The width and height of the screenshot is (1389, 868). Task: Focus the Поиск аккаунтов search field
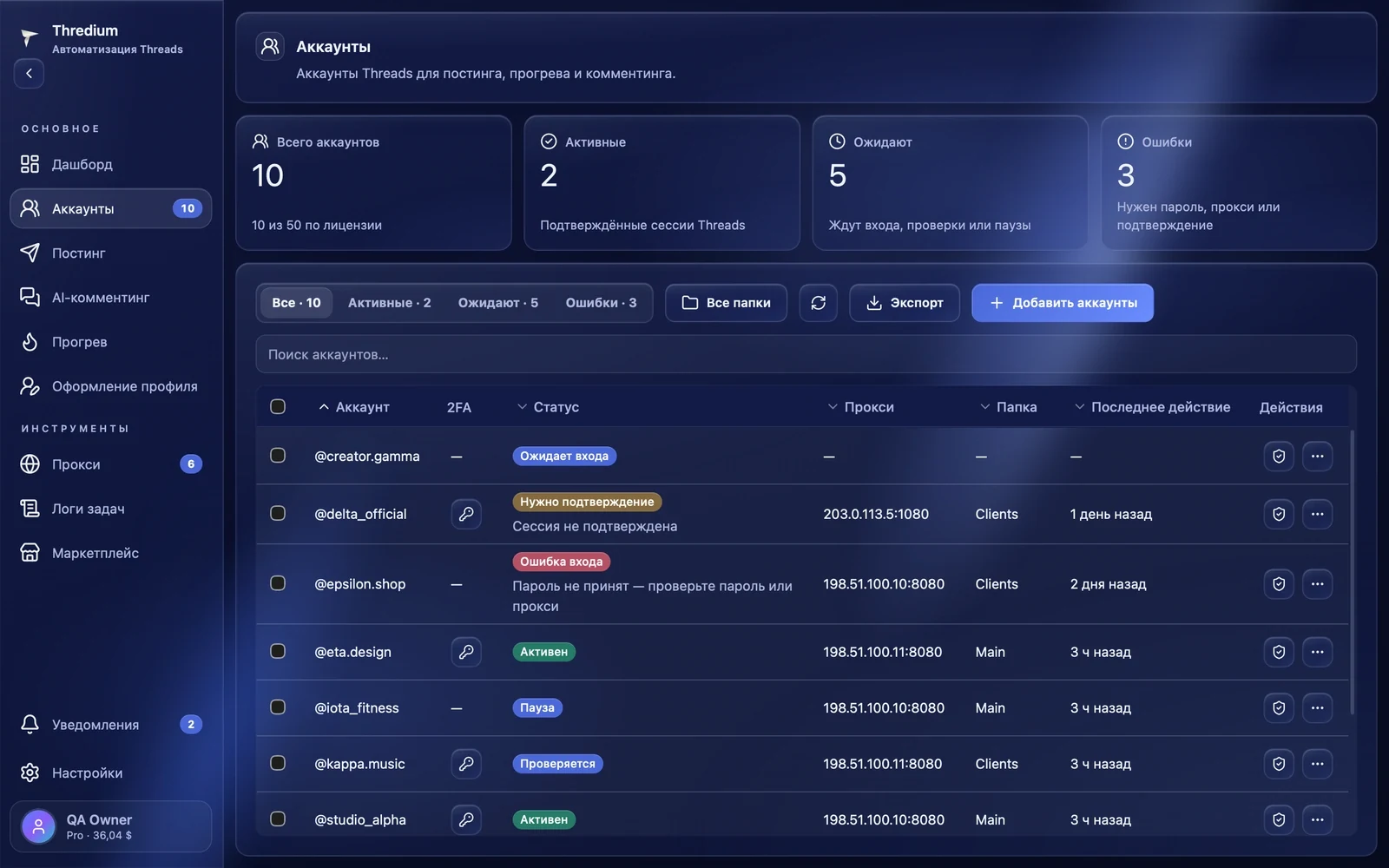point(806,354)
